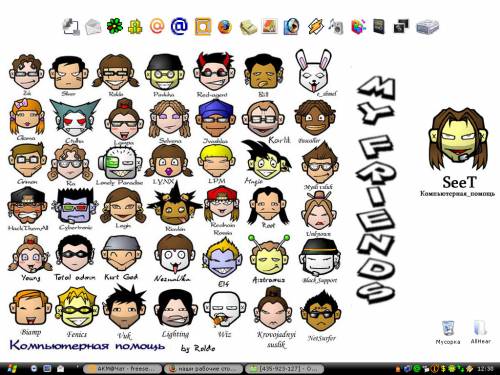Open the envelope mail icon in dock
Viewport: 500px width, 375px height.
[93, 27]
